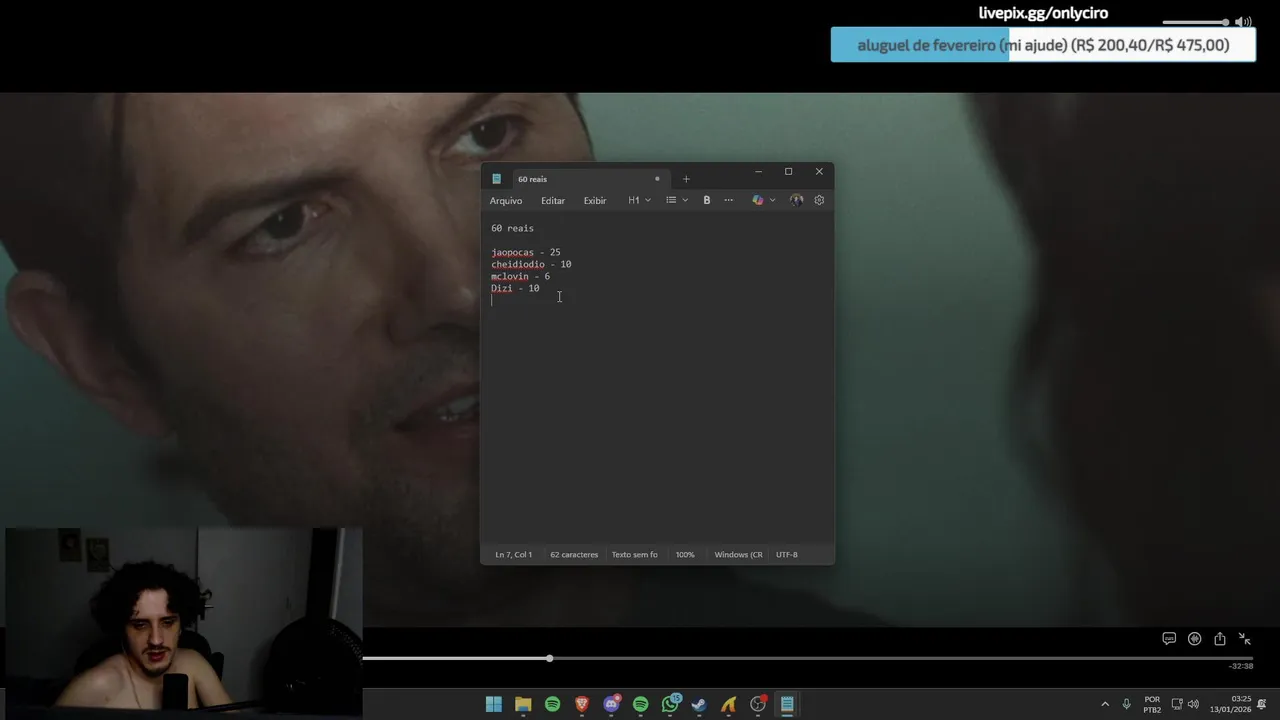Open Steam from the taskbar

pos(699,704)
